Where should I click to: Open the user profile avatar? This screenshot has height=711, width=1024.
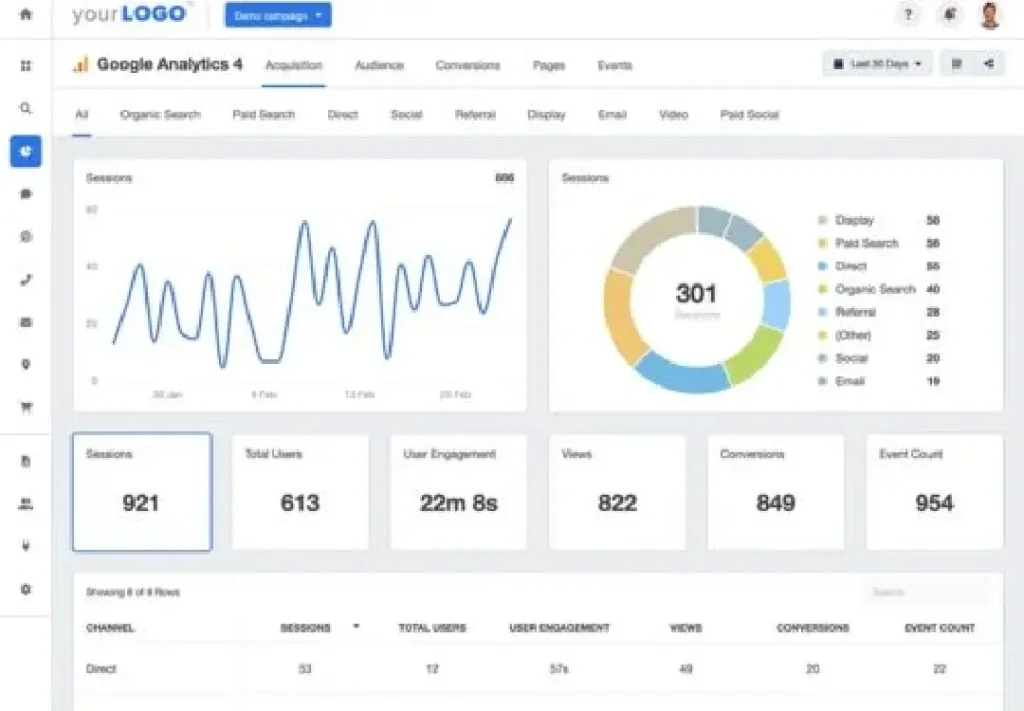click(989, 15)
